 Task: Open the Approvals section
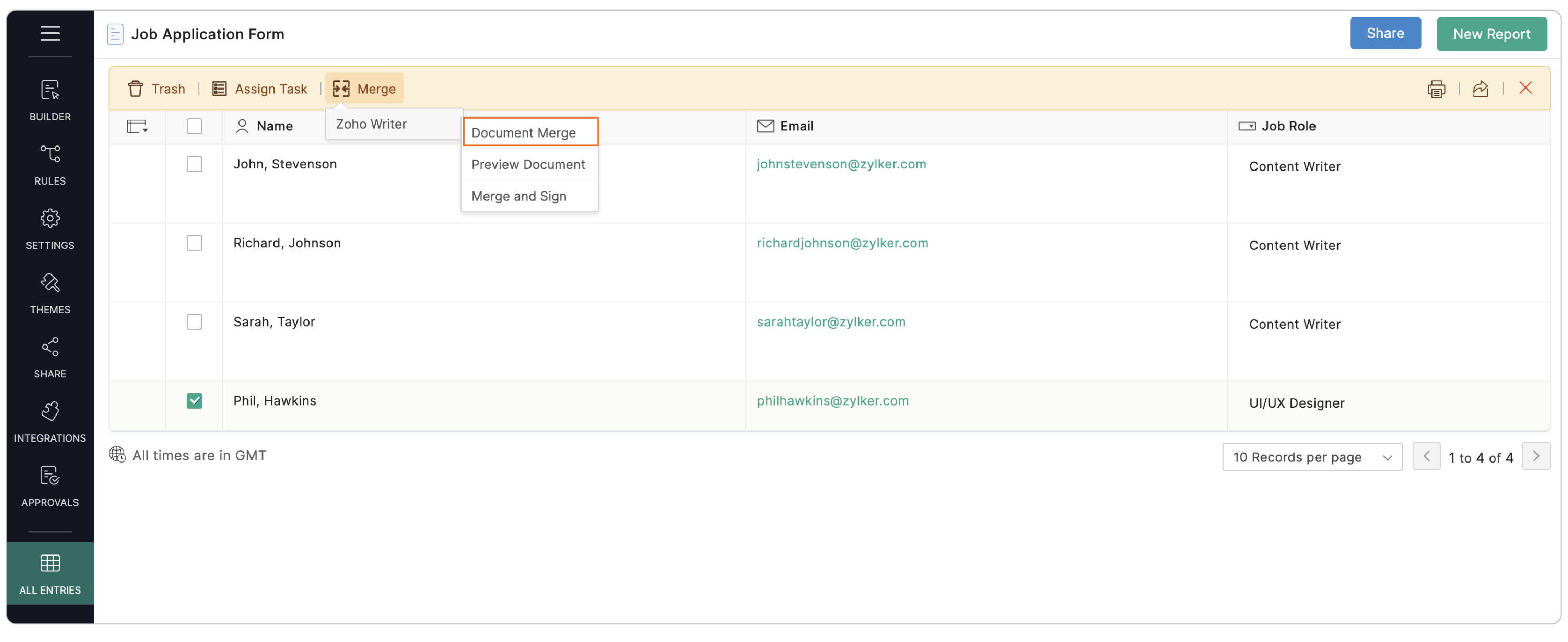[49, 486]
